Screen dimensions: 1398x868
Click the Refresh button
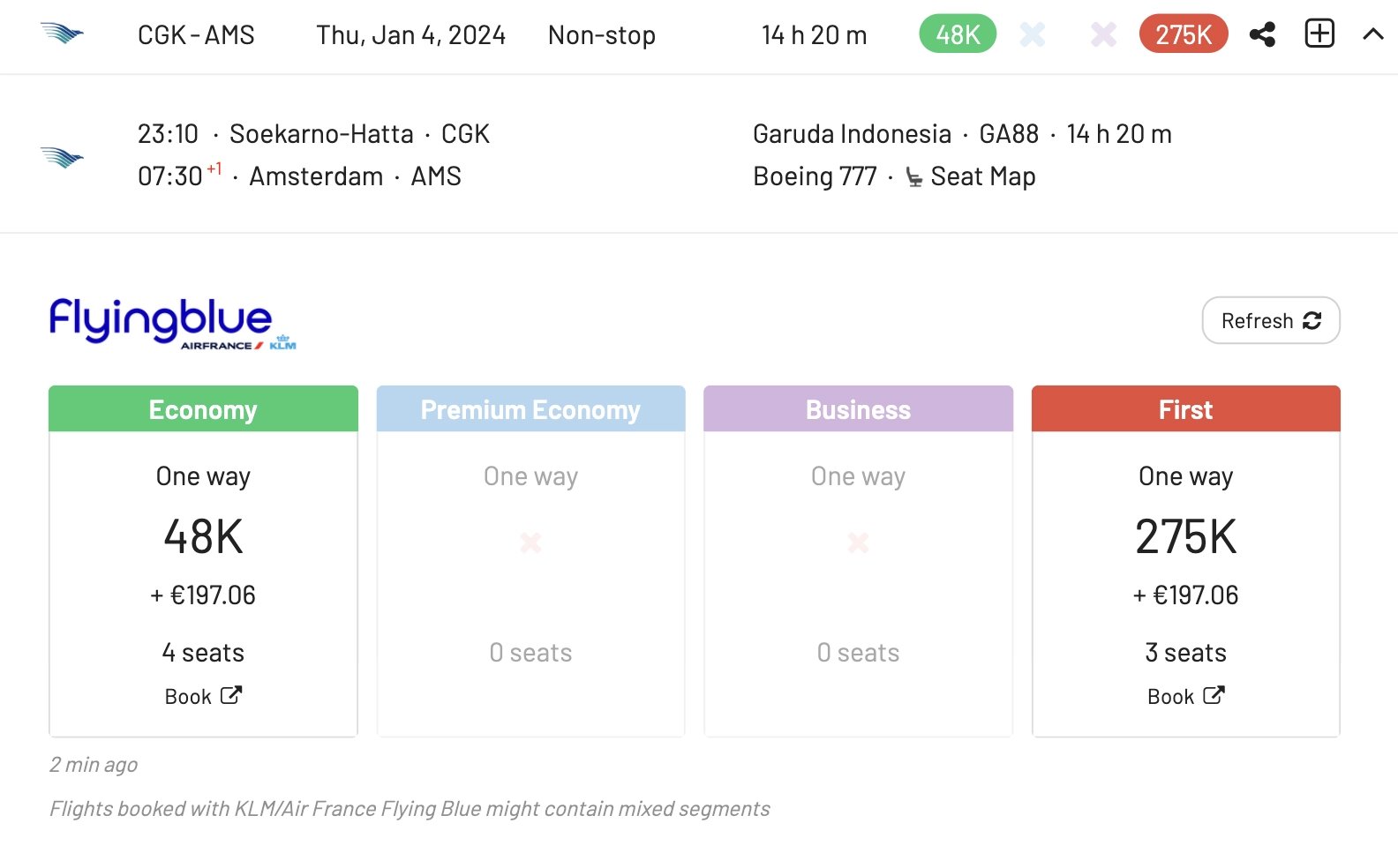point(1271,320)
